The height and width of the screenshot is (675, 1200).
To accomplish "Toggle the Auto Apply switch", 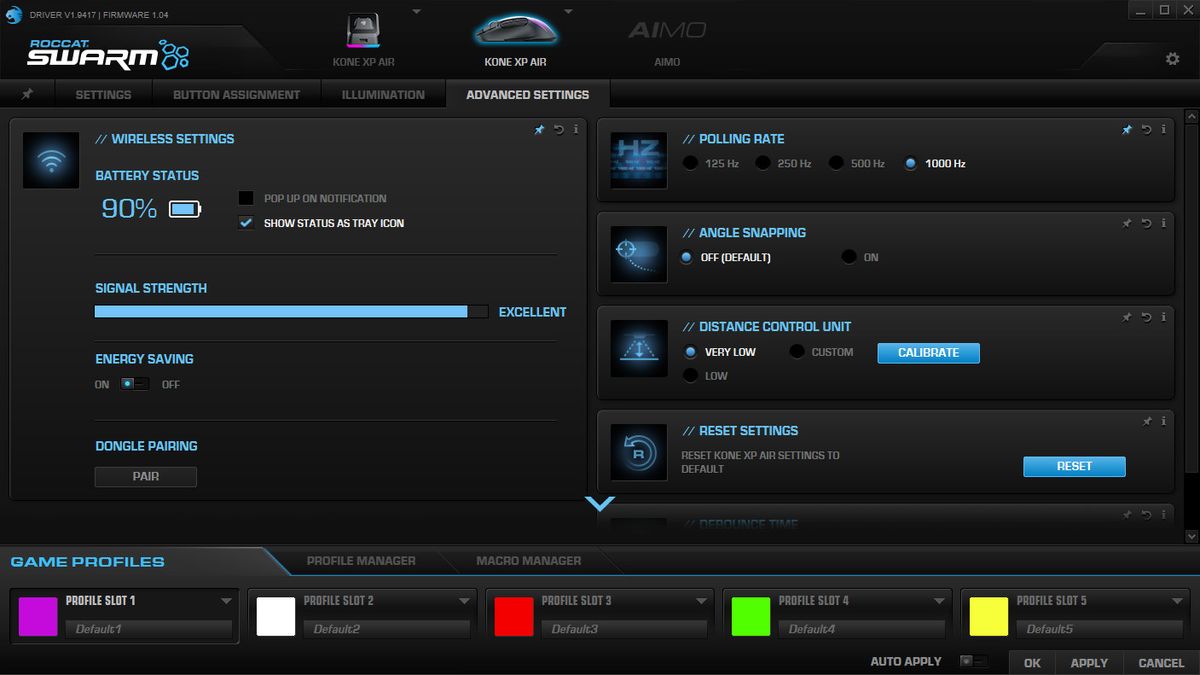I will coord(973,661).
